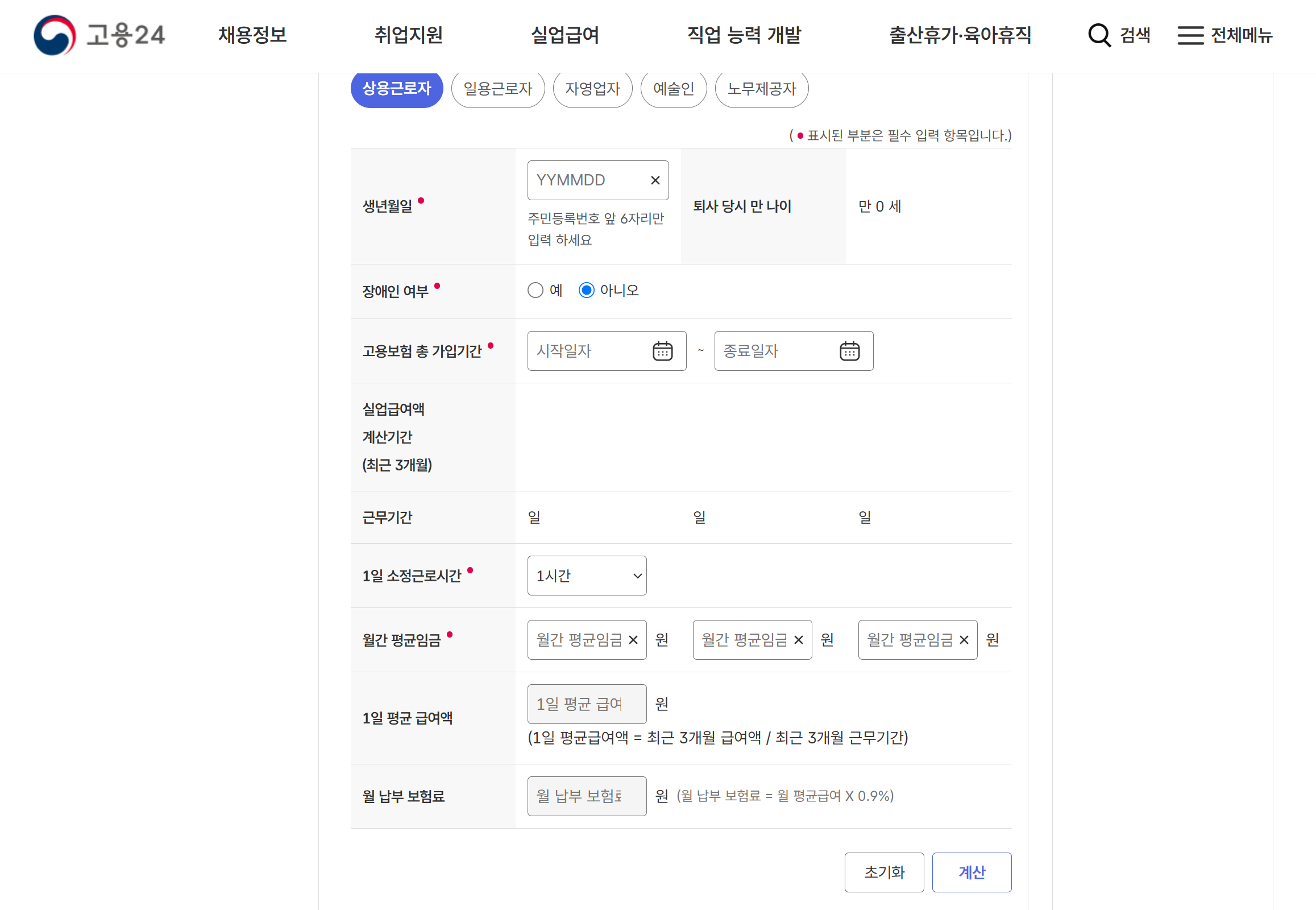
Task: Open the 실업급여 top menu
Action: [x=565, y=35]
